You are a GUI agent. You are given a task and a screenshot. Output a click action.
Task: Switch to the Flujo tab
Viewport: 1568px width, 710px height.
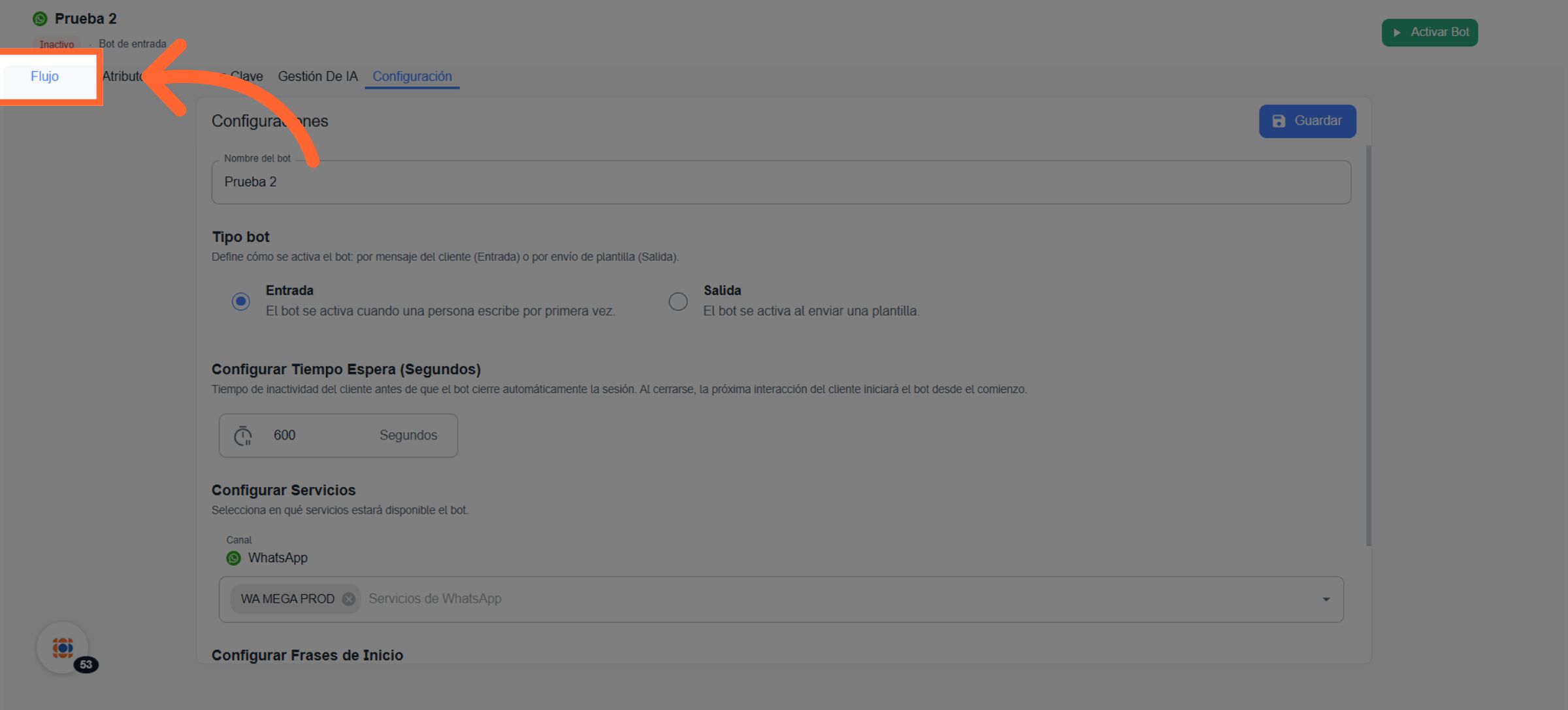pos(44,76)
